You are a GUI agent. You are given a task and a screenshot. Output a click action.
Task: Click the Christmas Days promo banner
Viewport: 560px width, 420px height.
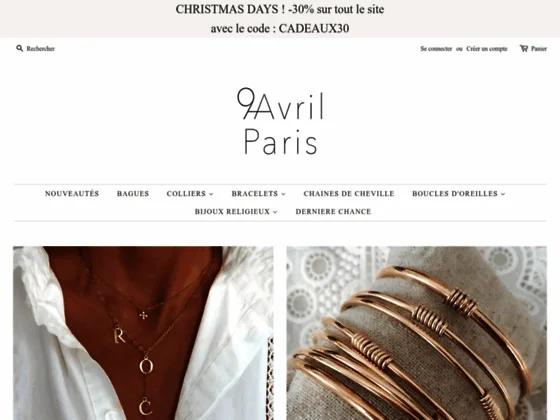coord(280,19)
